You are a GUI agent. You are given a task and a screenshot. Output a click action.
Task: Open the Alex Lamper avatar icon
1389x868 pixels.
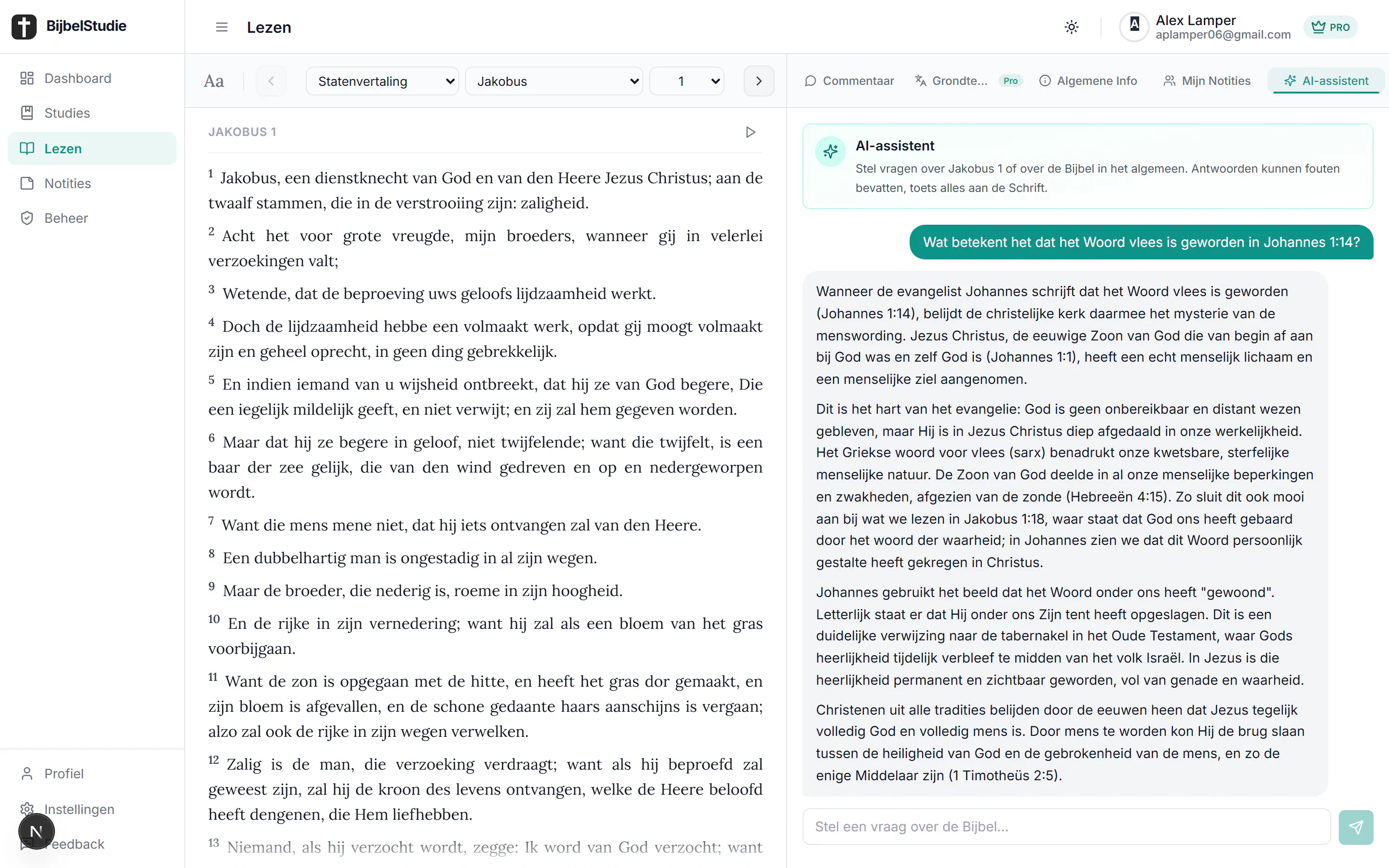[x=1134, y=27]
